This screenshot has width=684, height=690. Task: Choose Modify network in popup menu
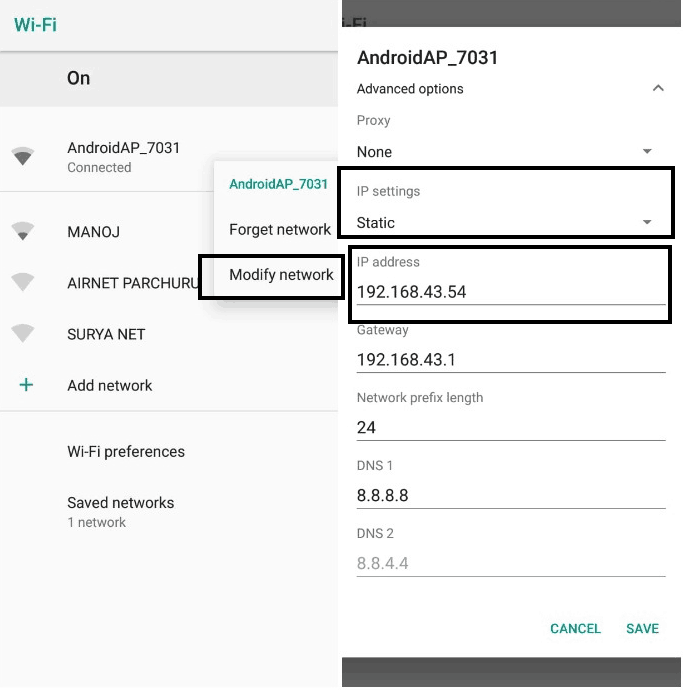click(x=281, y=275)
